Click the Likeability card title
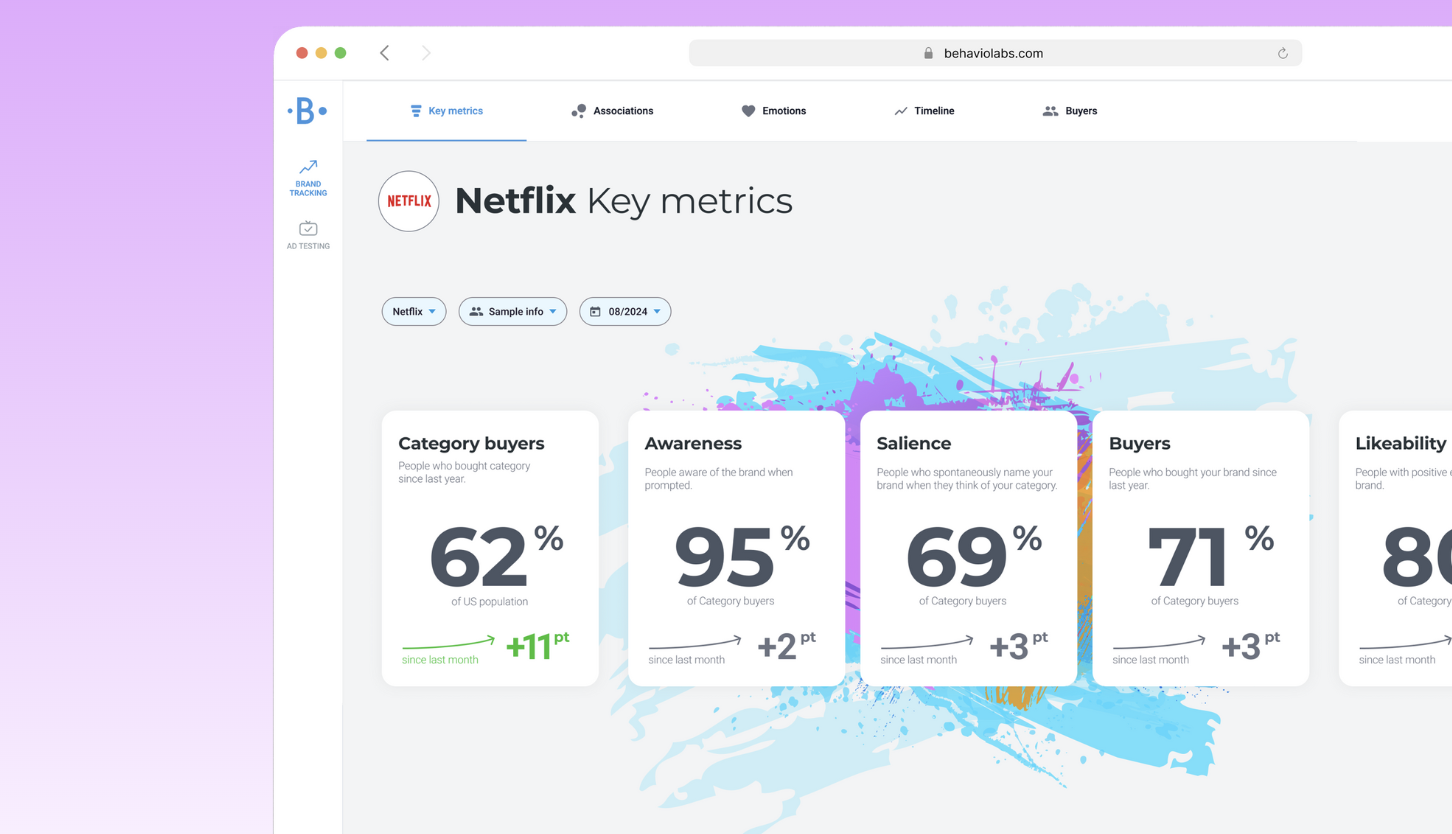1452x834 pixels. coord(1400,444)
